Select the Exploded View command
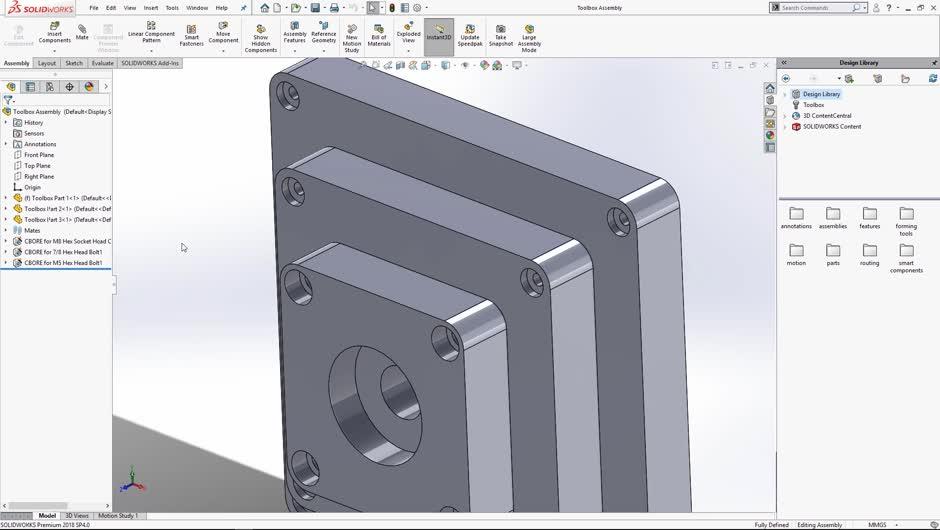Image resolution: width=940 pixels, height=530 pixels. pyautogui.click(x=408, y=32)
